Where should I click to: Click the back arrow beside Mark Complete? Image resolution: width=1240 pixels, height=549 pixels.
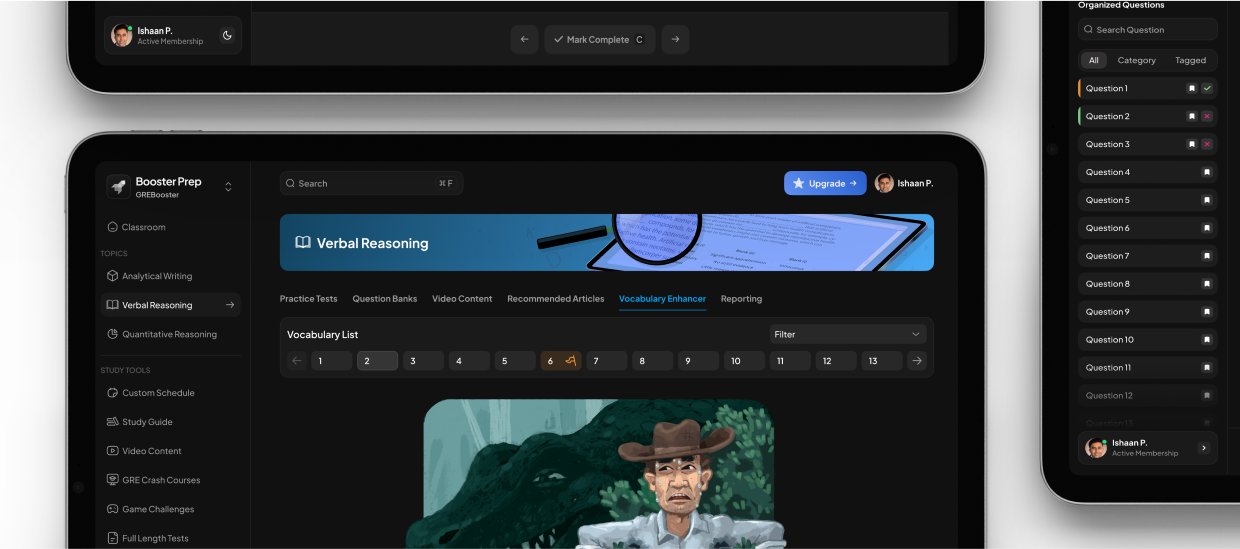(525, 40)
